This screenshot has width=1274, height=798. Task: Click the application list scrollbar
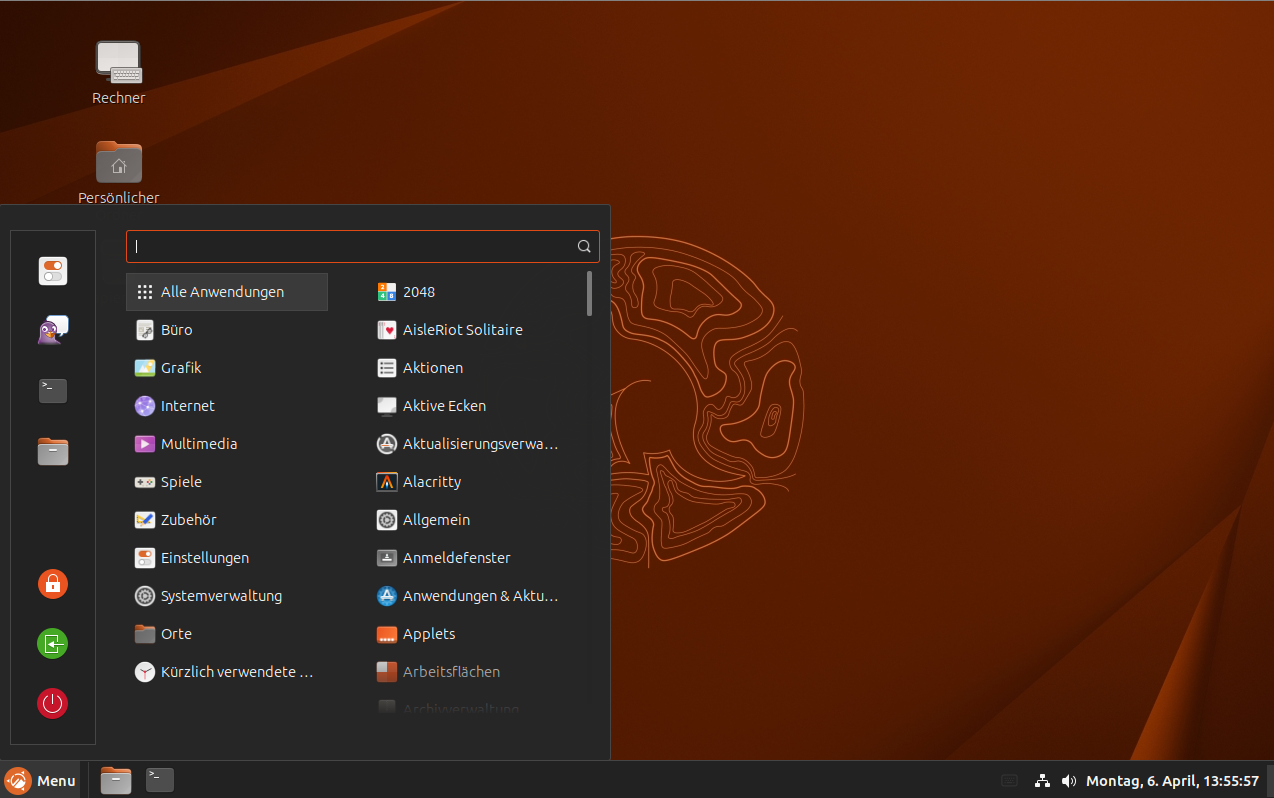point(590,293)
